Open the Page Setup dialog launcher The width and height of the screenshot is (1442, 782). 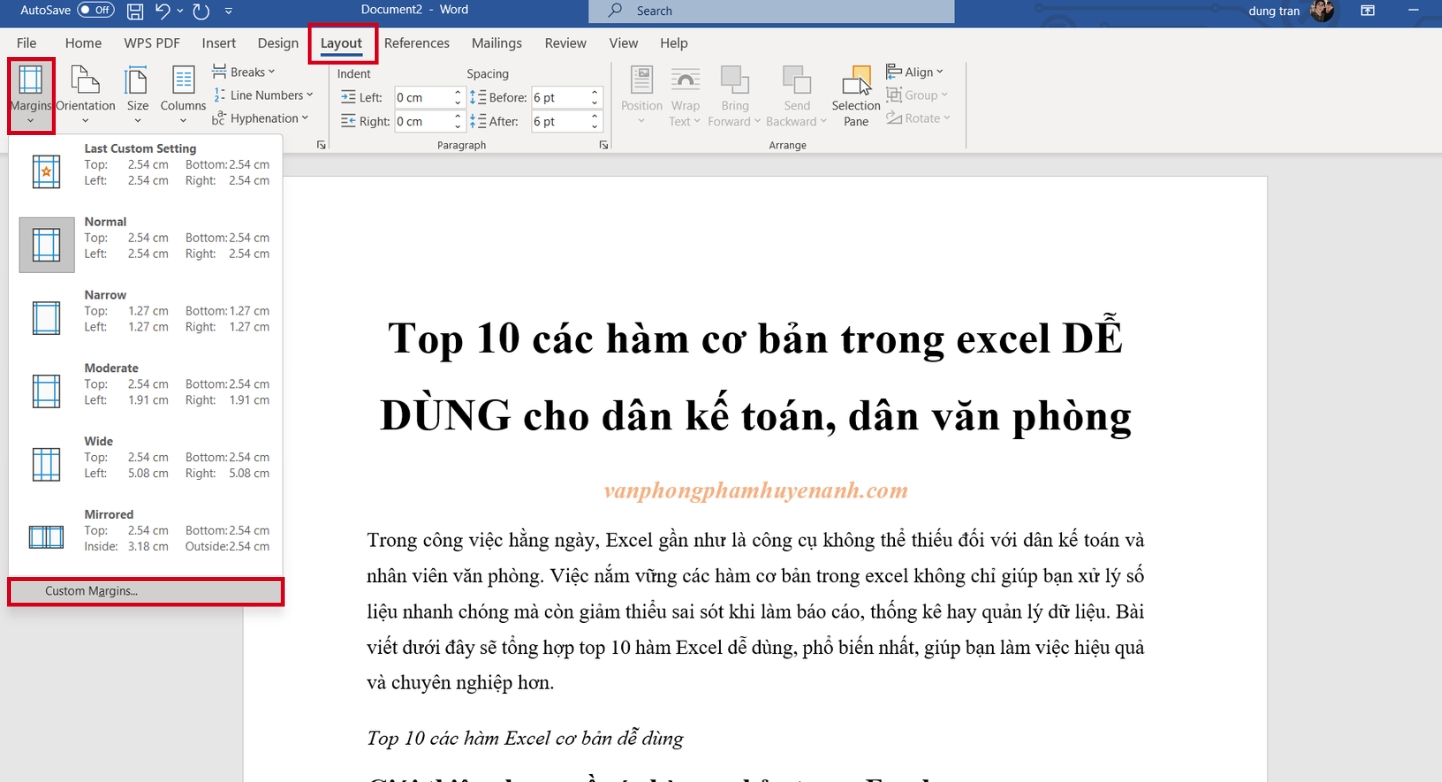pos(321,146)
